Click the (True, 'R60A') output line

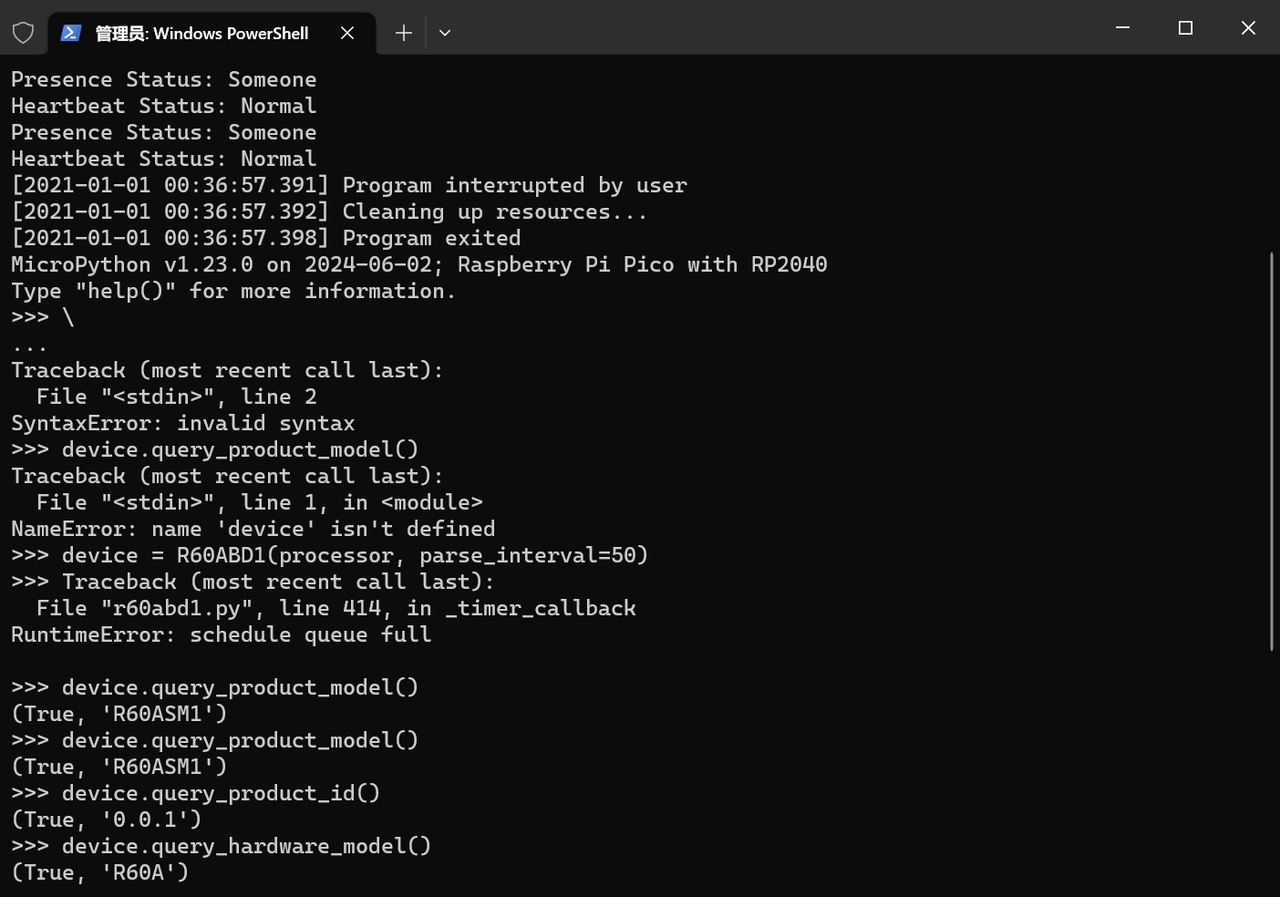[x=100, y=873]
